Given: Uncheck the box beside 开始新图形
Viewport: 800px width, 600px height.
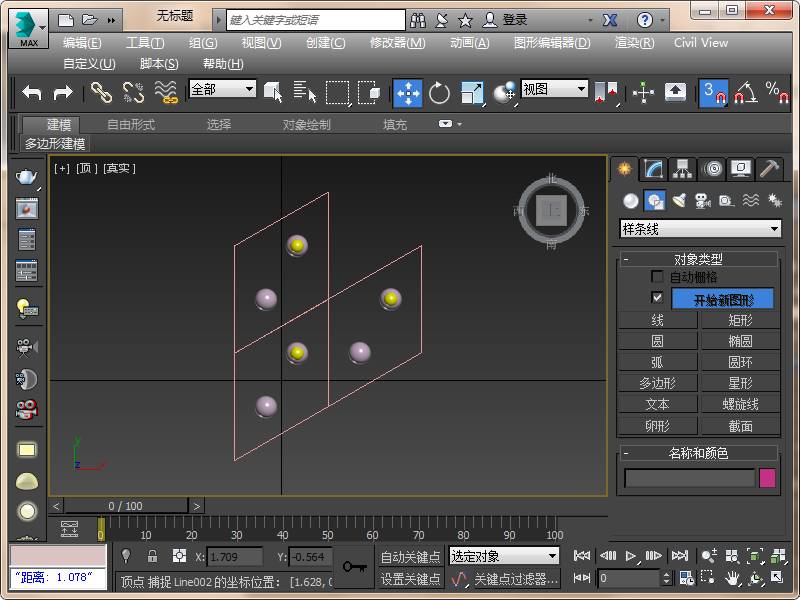Looking at the screenshot, I should (x=657, y=298).
